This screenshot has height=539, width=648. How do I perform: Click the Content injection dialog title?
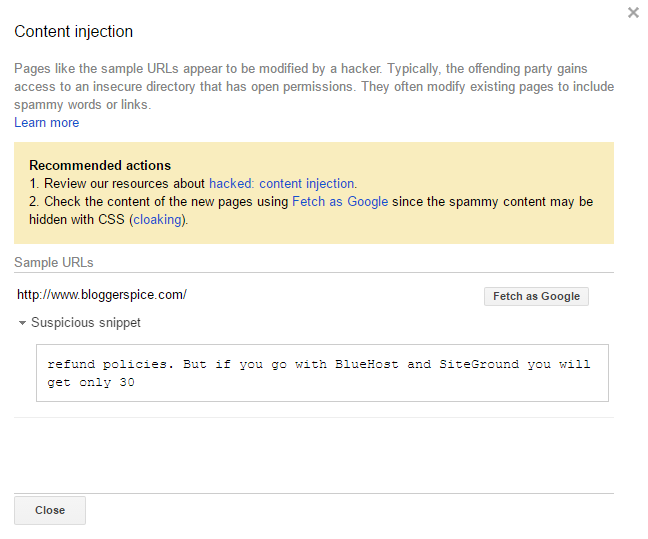coord(73,32)
